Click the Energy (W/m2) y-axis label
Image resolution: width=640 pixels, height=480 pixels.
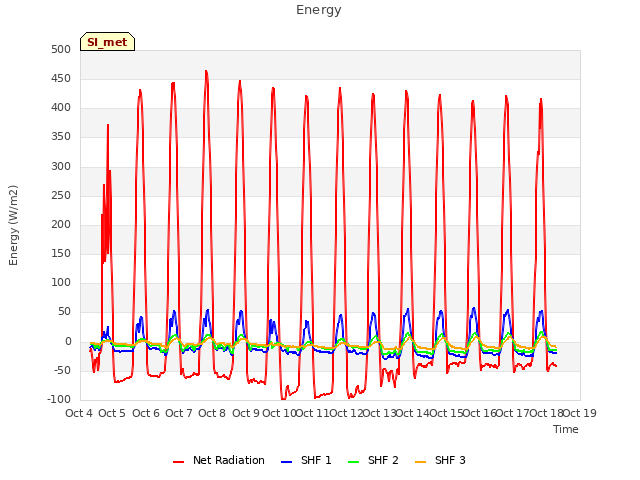(x=13, y=225)
